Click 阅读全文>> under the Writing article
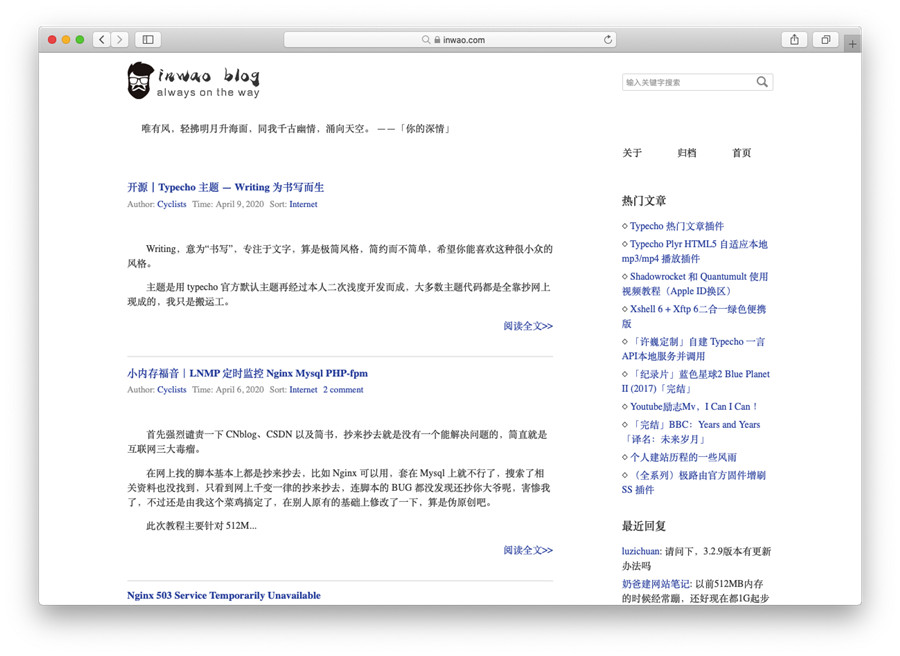The height and width of the screenshot is (656, 900). pyautogui.click(x=527, y=326)
